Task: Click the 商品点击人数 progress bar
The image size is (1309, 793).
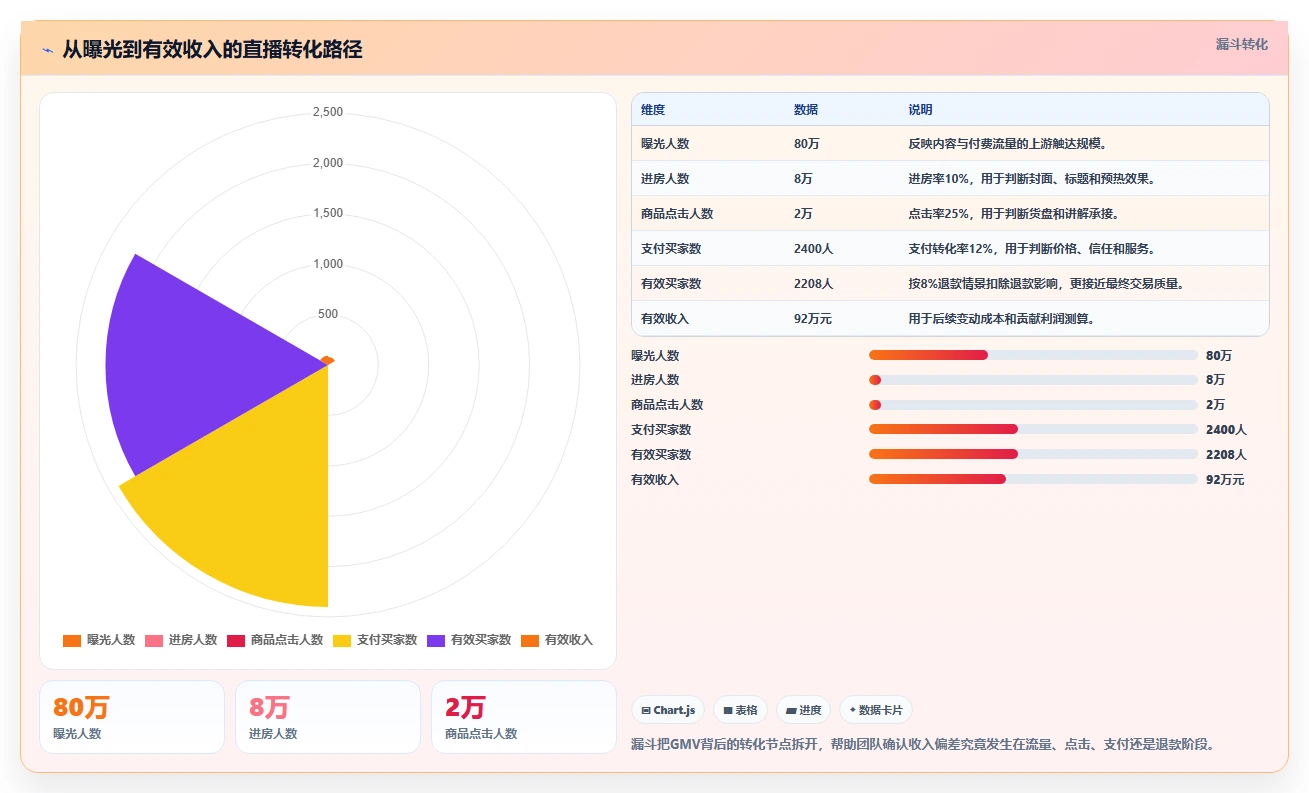Action: tap(1033, 405)
